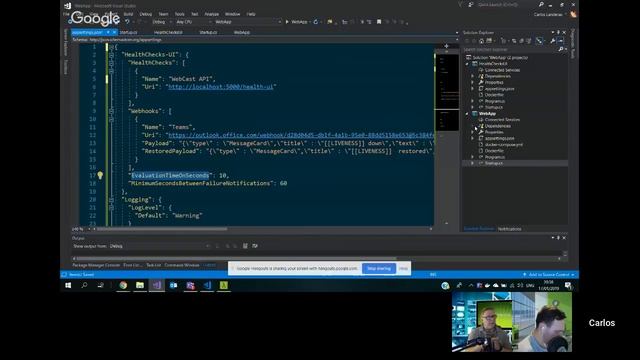Open the Build menu

click(128, 14)
